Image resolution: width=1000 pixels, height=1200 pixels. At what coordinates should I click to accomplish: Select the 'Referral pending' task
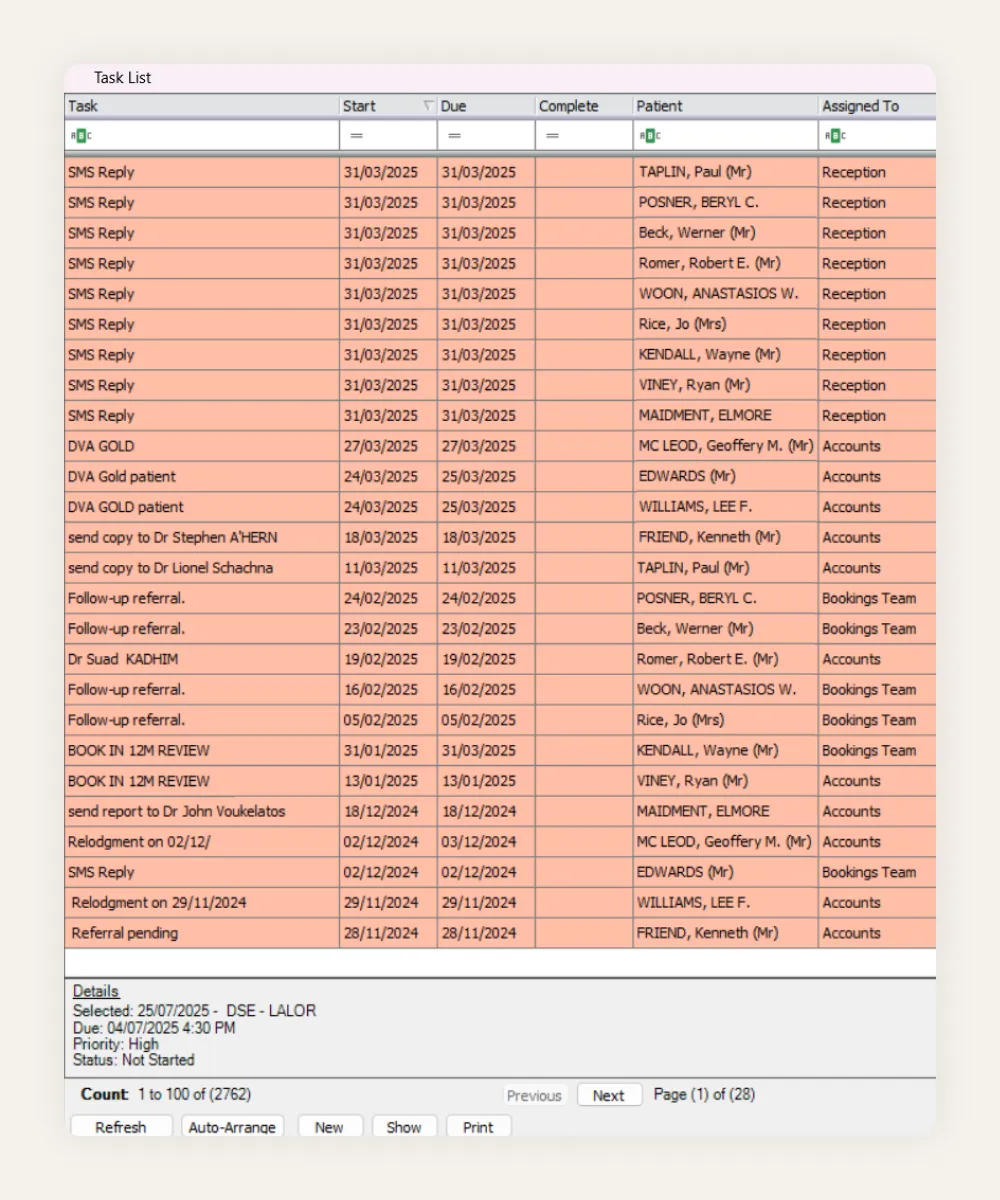click(202, 933)
